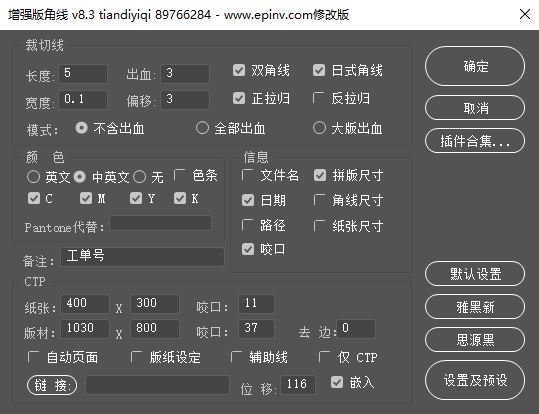Uncheck the 日式角线 option
Viewport: 539px width, 414px height.
click(x=319, y=70)
